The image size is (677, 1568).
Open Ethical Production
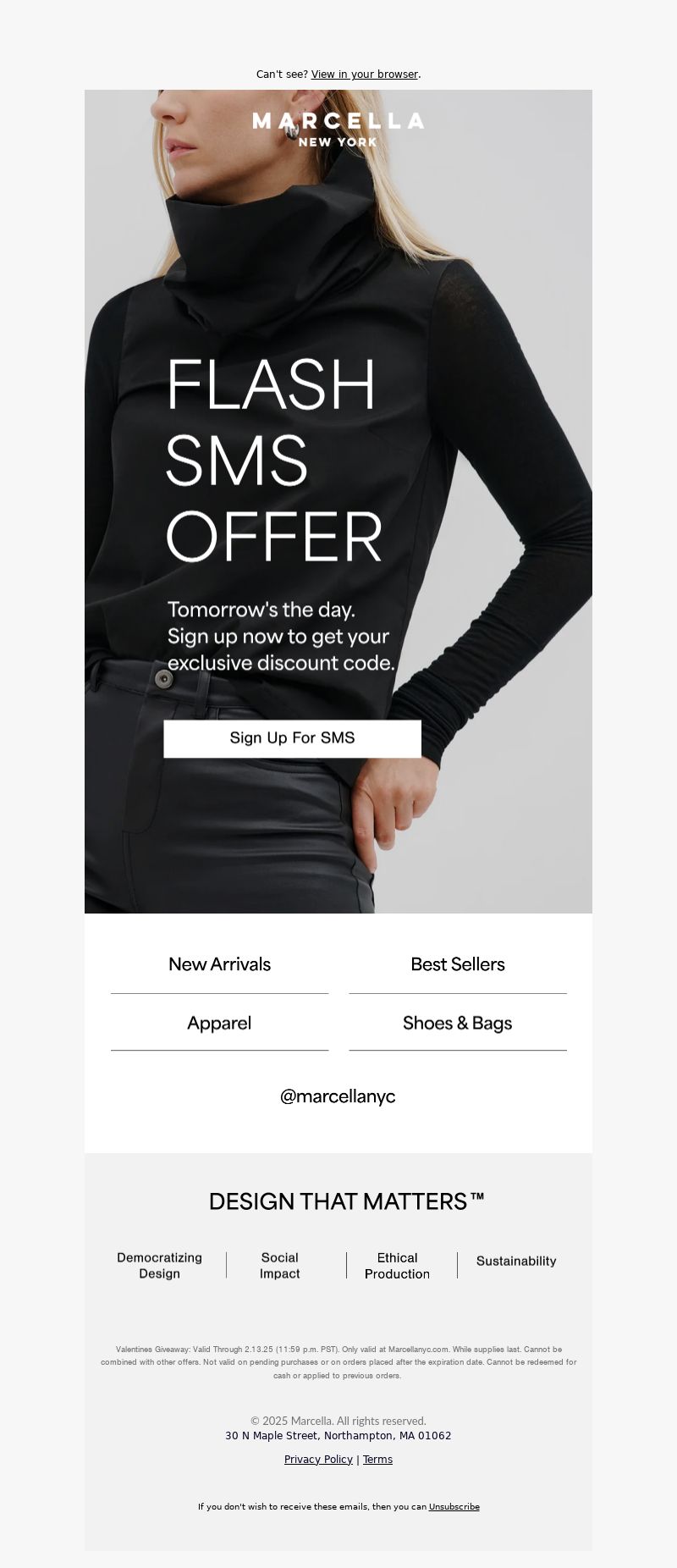[397, 1266]
